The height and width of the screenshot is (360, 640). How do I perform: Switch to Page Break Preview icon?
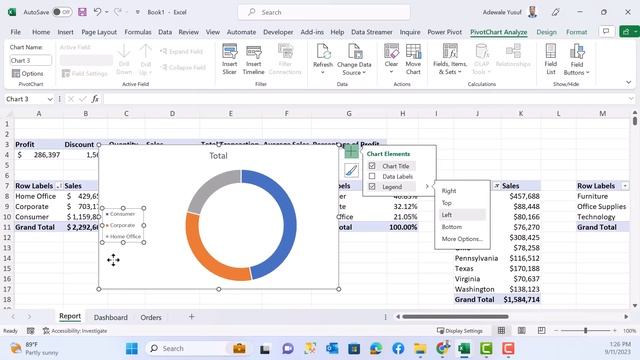click(x=541, y=331)
